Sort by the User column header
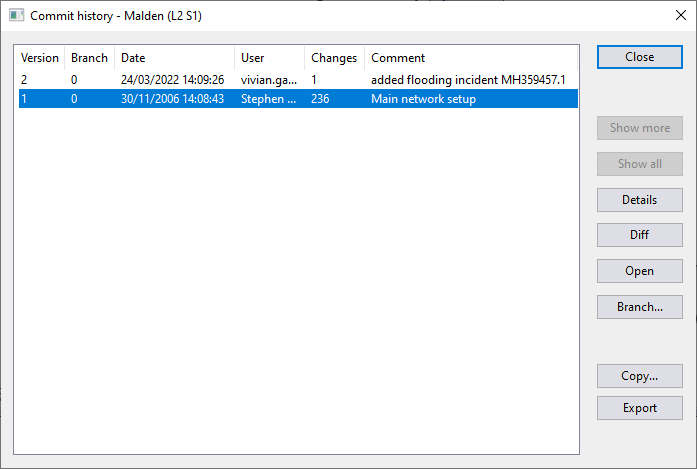The image size is (697, 469). pyautogui.click(x=269, y=58)
